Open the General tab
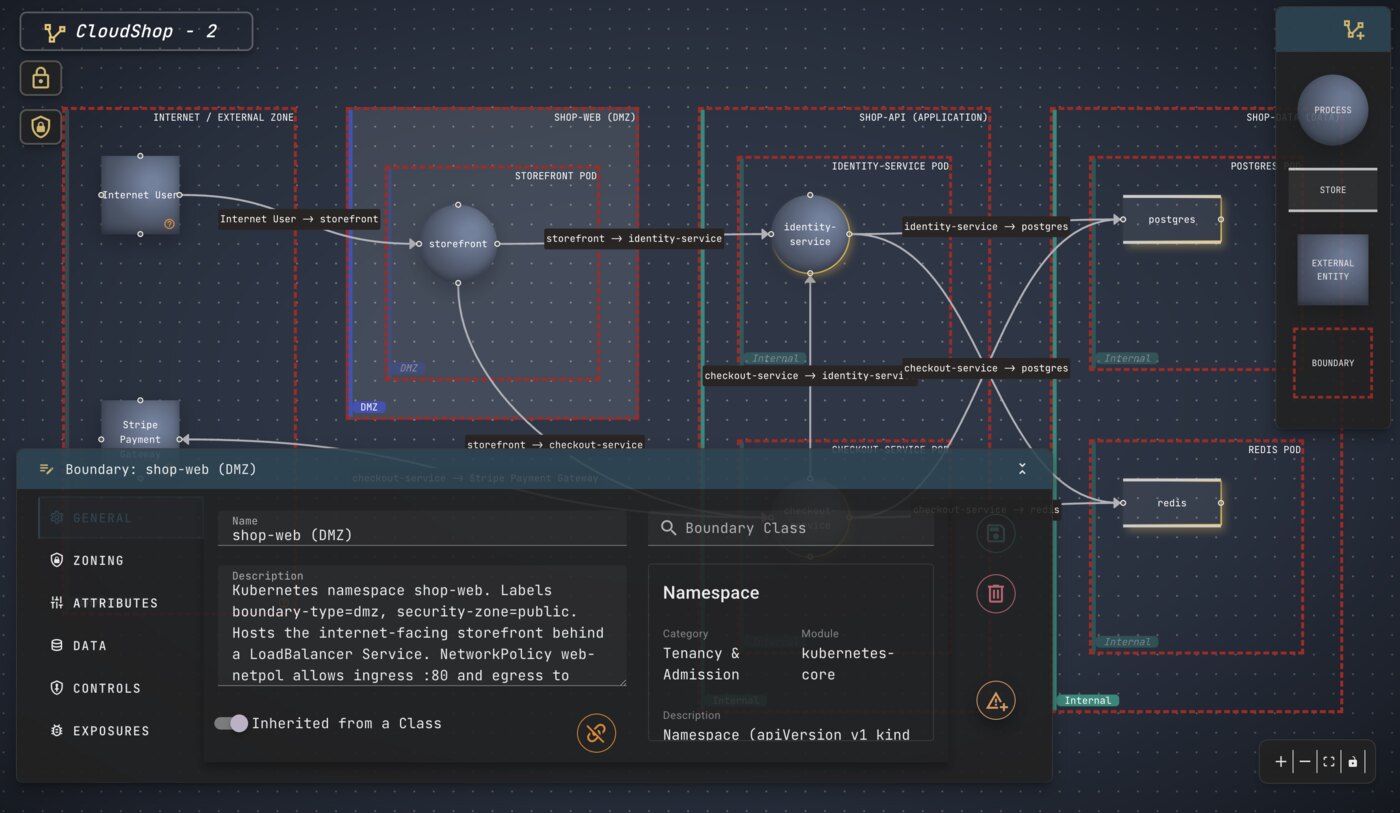 120,518
